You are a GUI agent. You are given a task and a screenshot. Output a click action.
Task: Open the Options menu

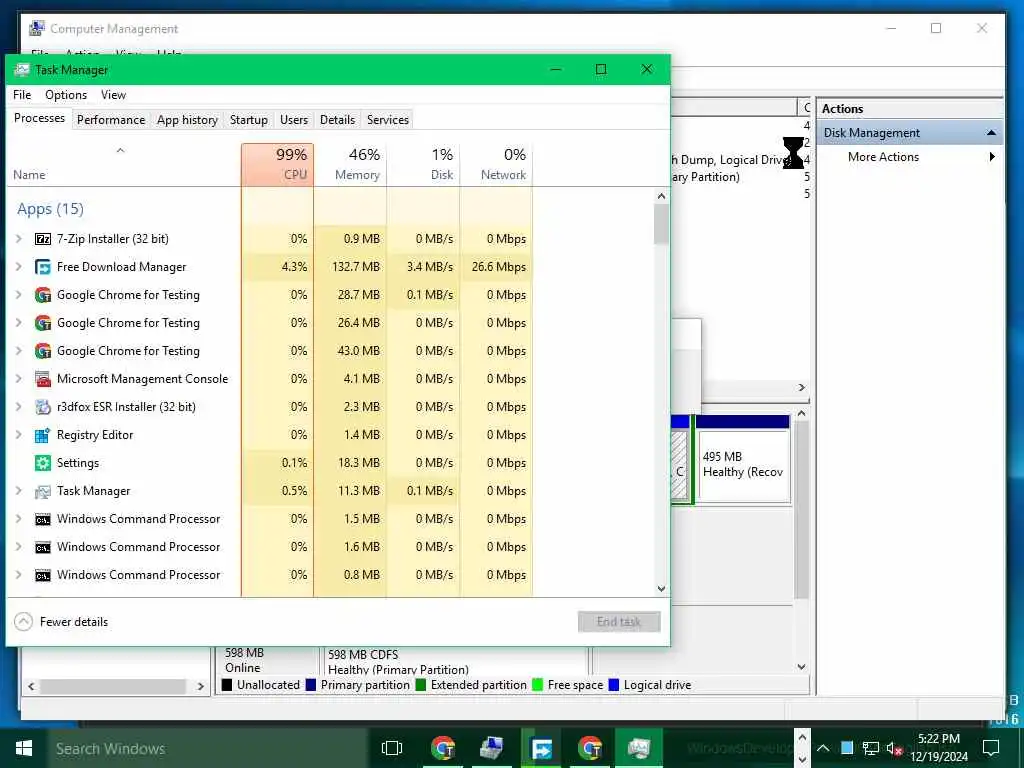coord(66,95)
